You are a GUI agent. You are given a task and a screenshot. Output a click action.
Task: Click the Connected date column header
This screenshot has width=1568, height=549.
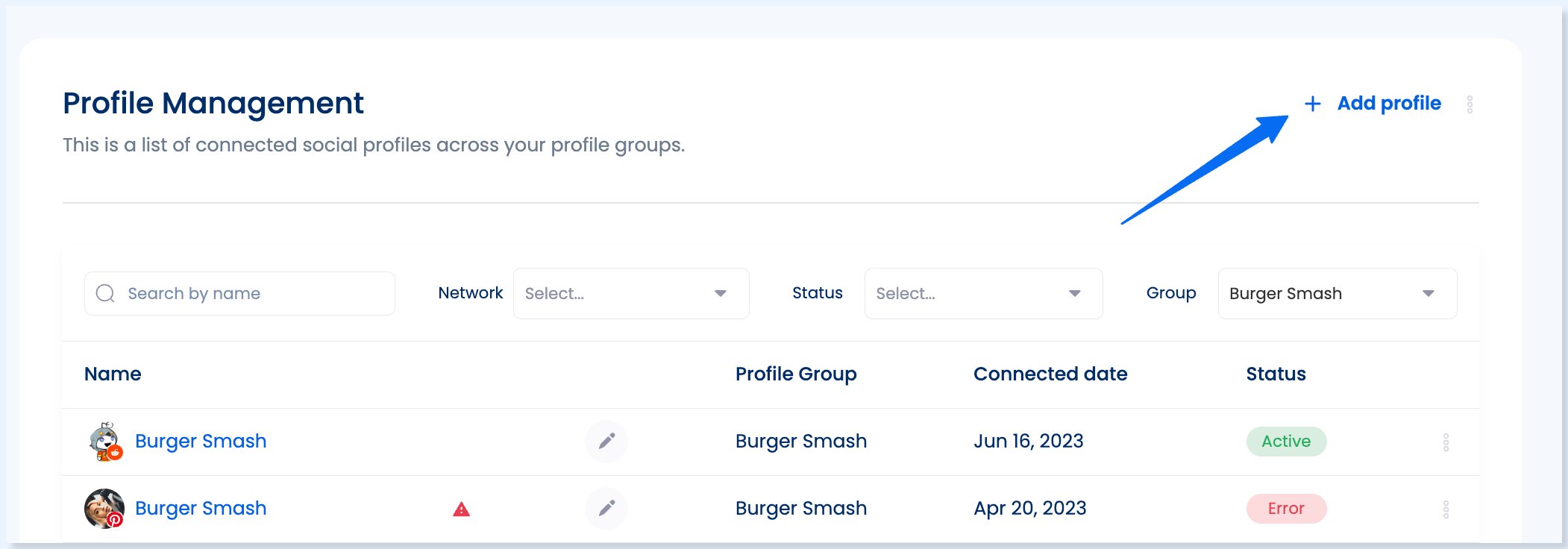tap(1050, 374)
